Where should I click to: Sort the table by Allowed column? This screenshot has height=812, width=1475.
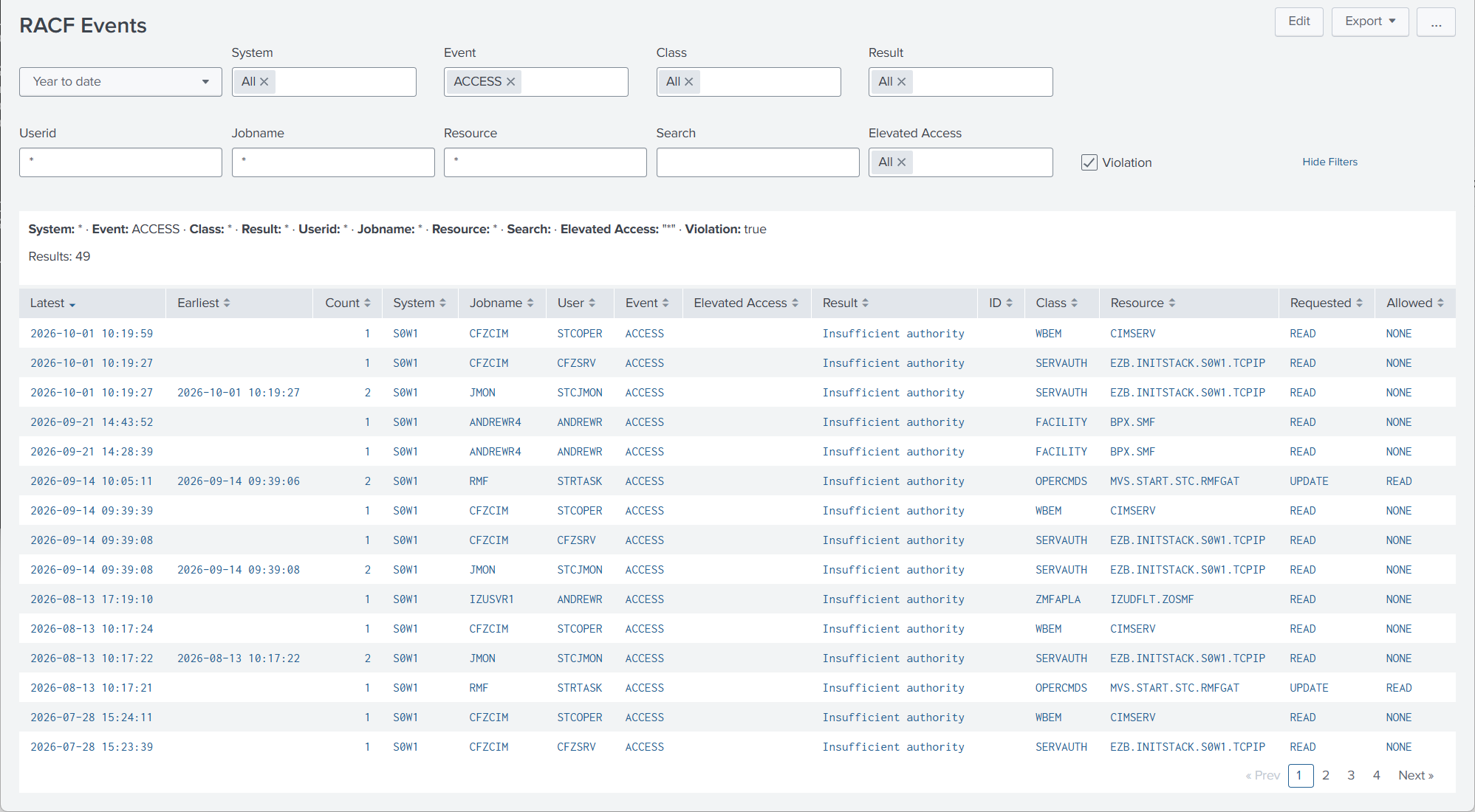click(1415, 303)
